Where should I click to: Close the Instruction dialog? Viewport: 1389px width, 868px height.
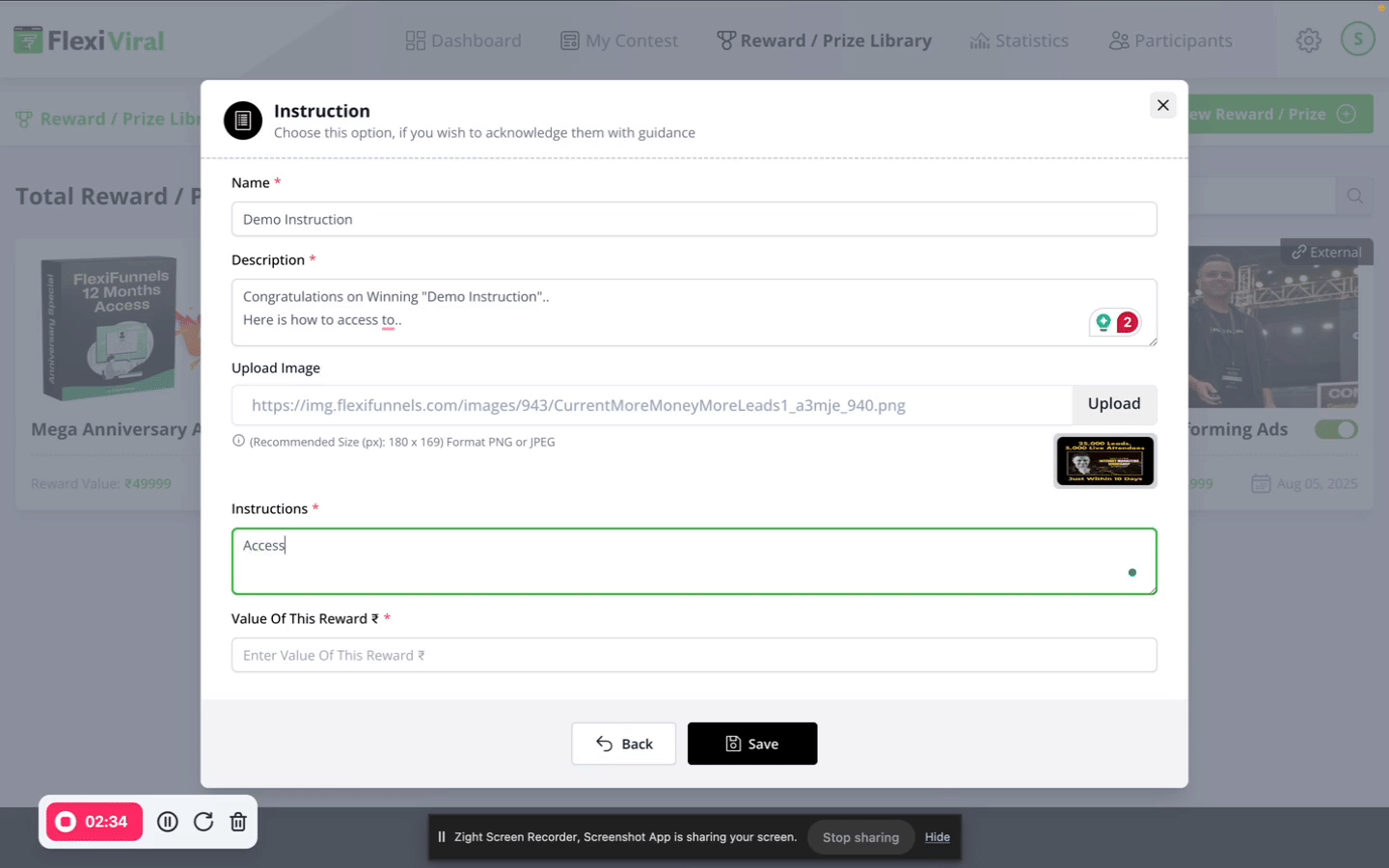(1162, 105)
